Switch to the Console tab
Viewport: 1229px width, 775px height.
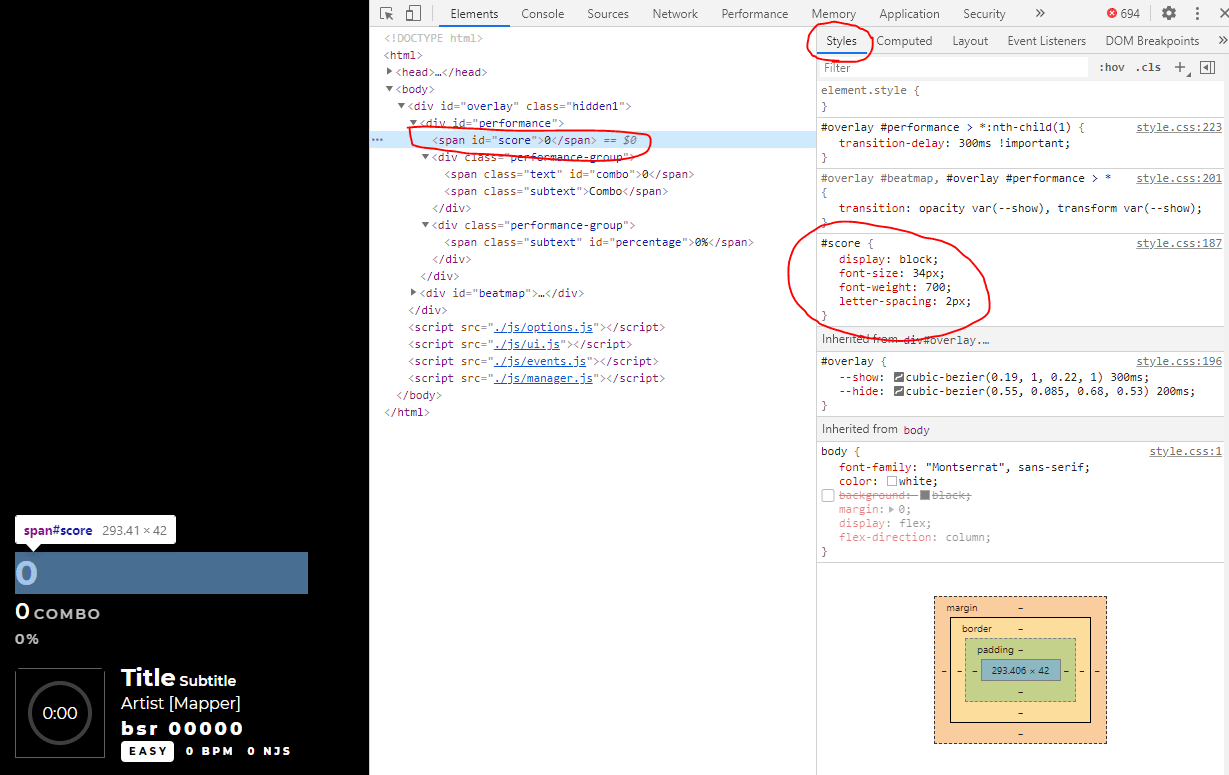click(x=543, y=14)
